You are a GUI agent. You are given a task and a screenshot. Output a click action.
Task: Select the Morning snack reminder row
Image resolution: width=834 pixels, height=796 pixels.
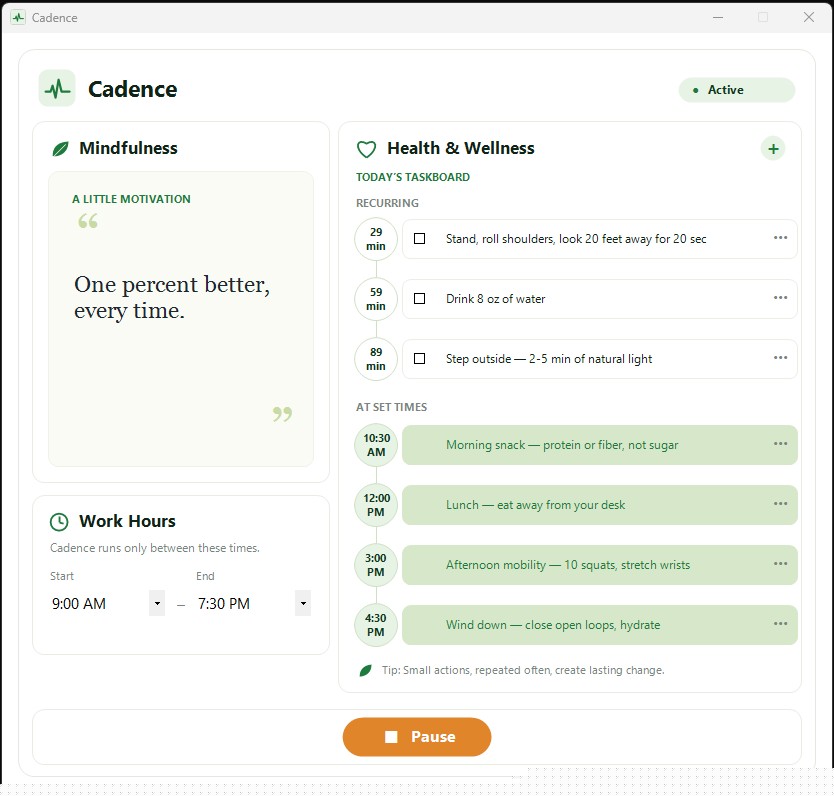coord(600,445)
